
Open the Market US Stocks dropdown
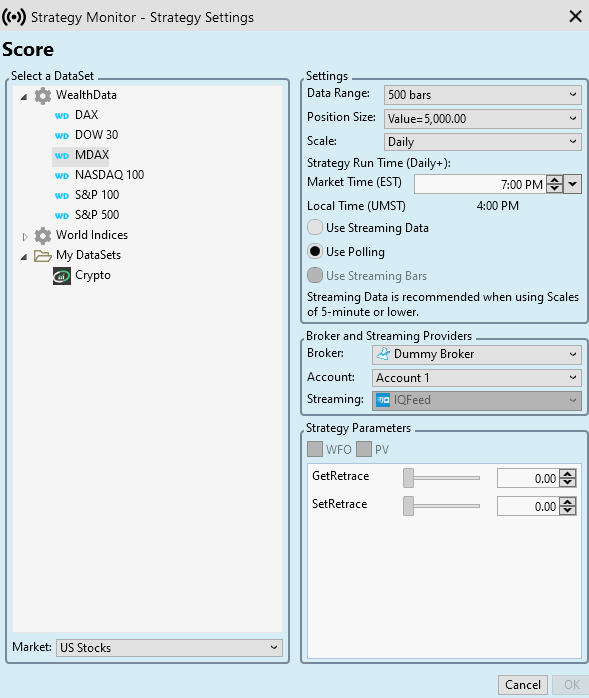(169, 648)
